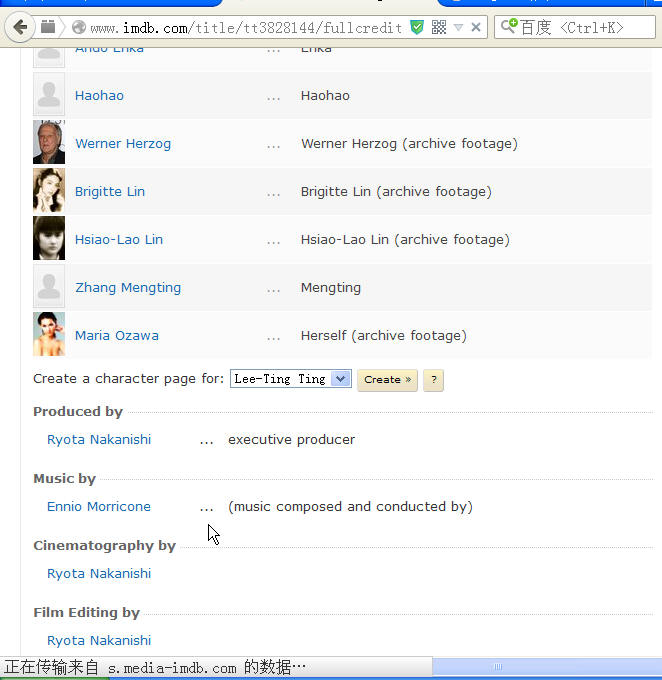Click the horizontal scrollbar thumb at bottom
Screen dimensions: 662x680
point(547,666)
